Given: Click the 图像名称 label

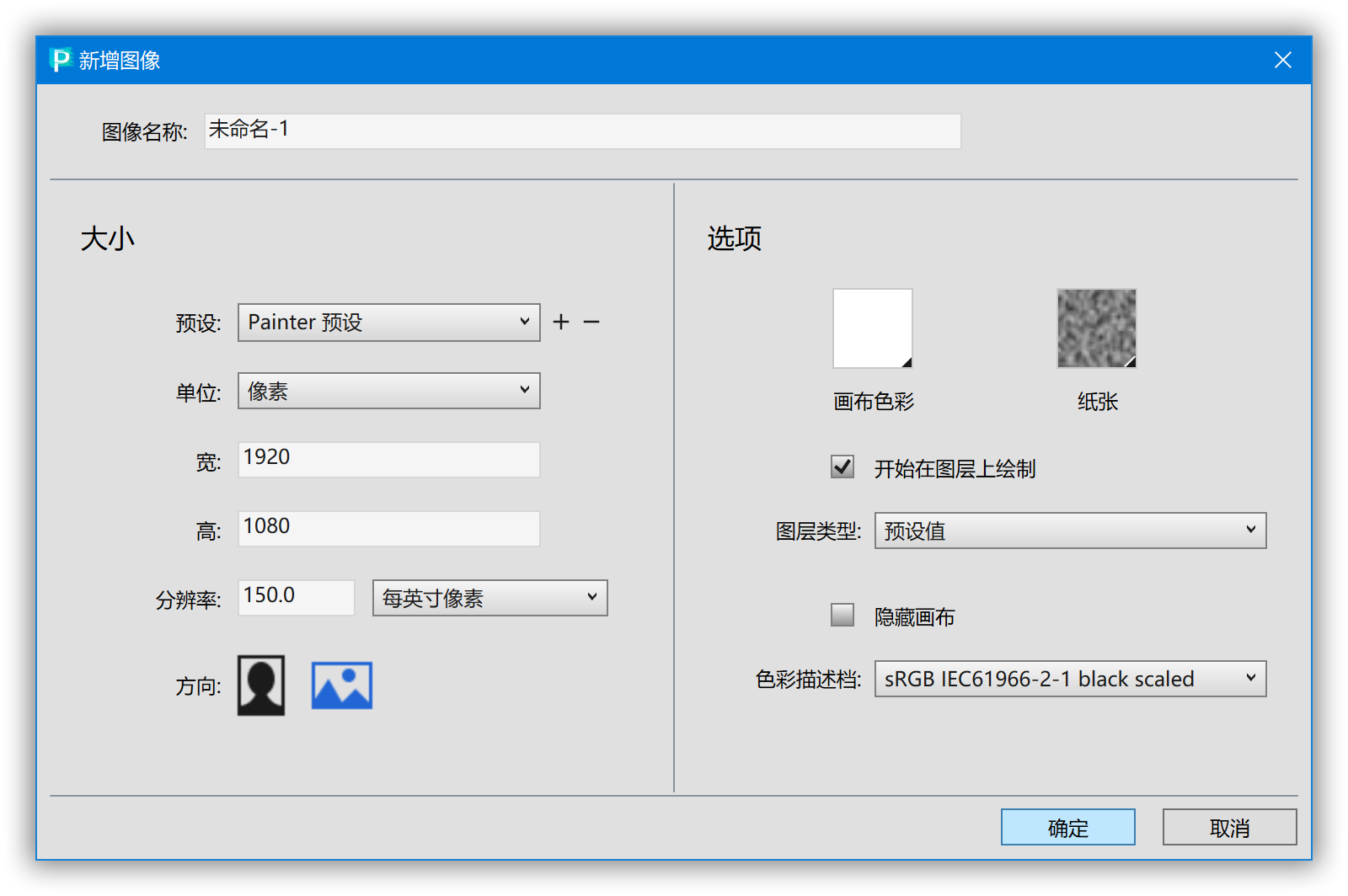Looking at the screenshot, I should [x=145, y=132].
